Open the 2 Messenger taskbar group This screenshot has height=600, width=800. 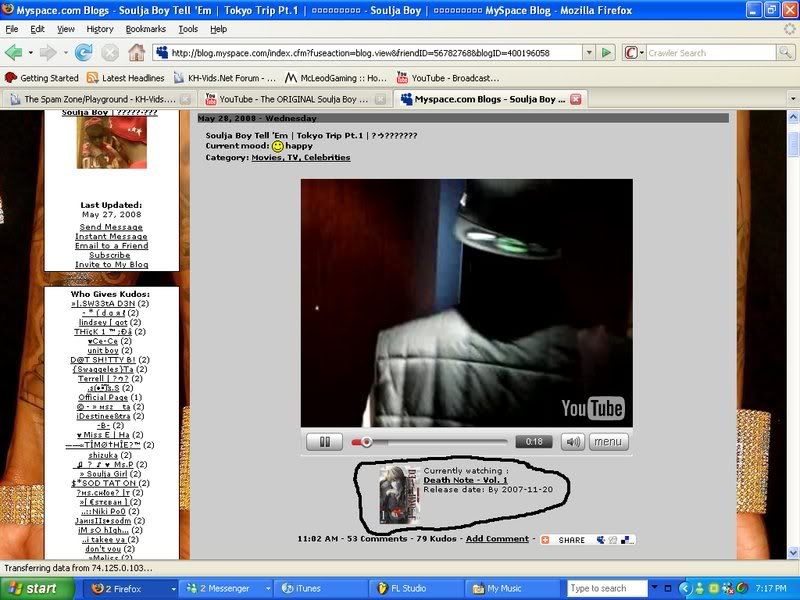click(x=224, y=589)
